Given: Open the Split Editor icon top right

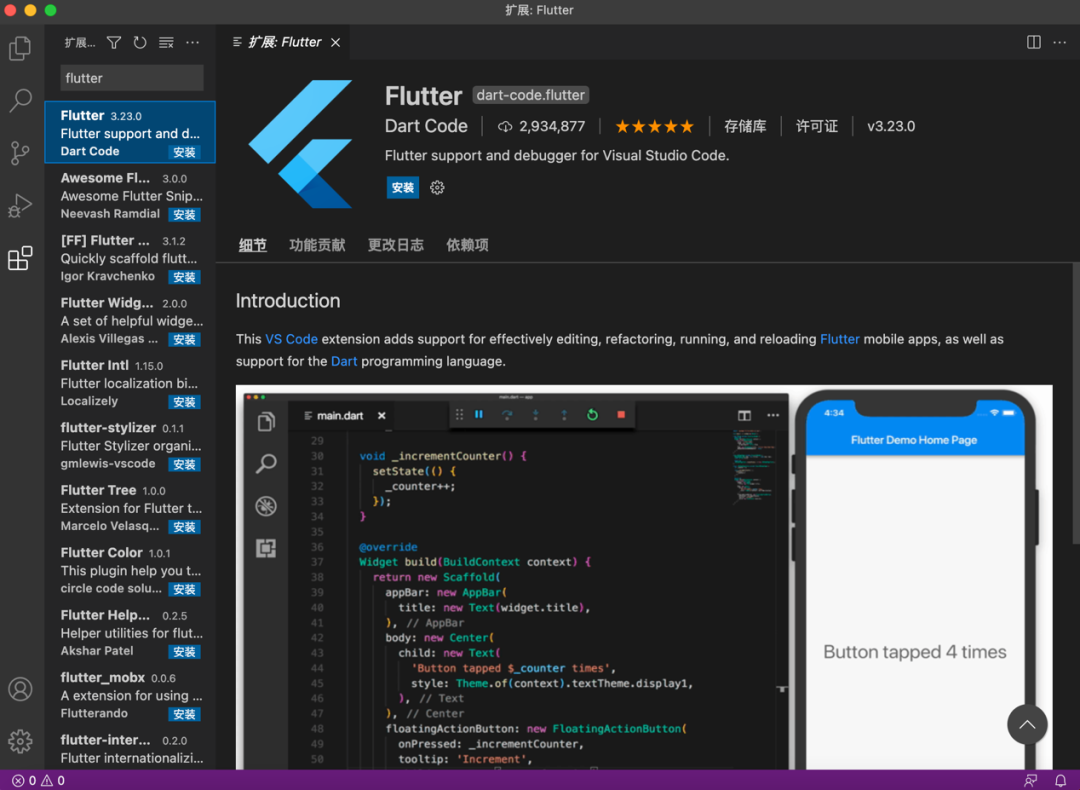Looking at the screenshot, I should point(1033,42).
